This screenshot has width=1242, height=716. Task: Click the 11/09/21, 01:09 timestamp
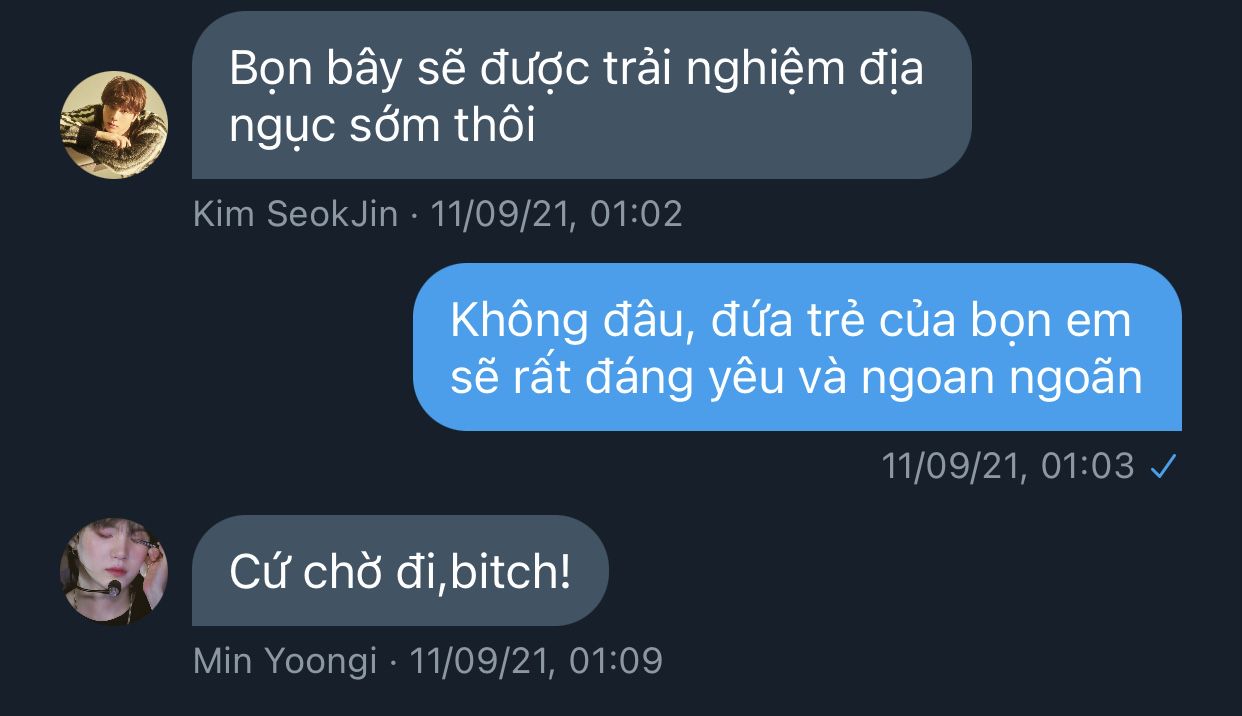[x=537, y=661]
